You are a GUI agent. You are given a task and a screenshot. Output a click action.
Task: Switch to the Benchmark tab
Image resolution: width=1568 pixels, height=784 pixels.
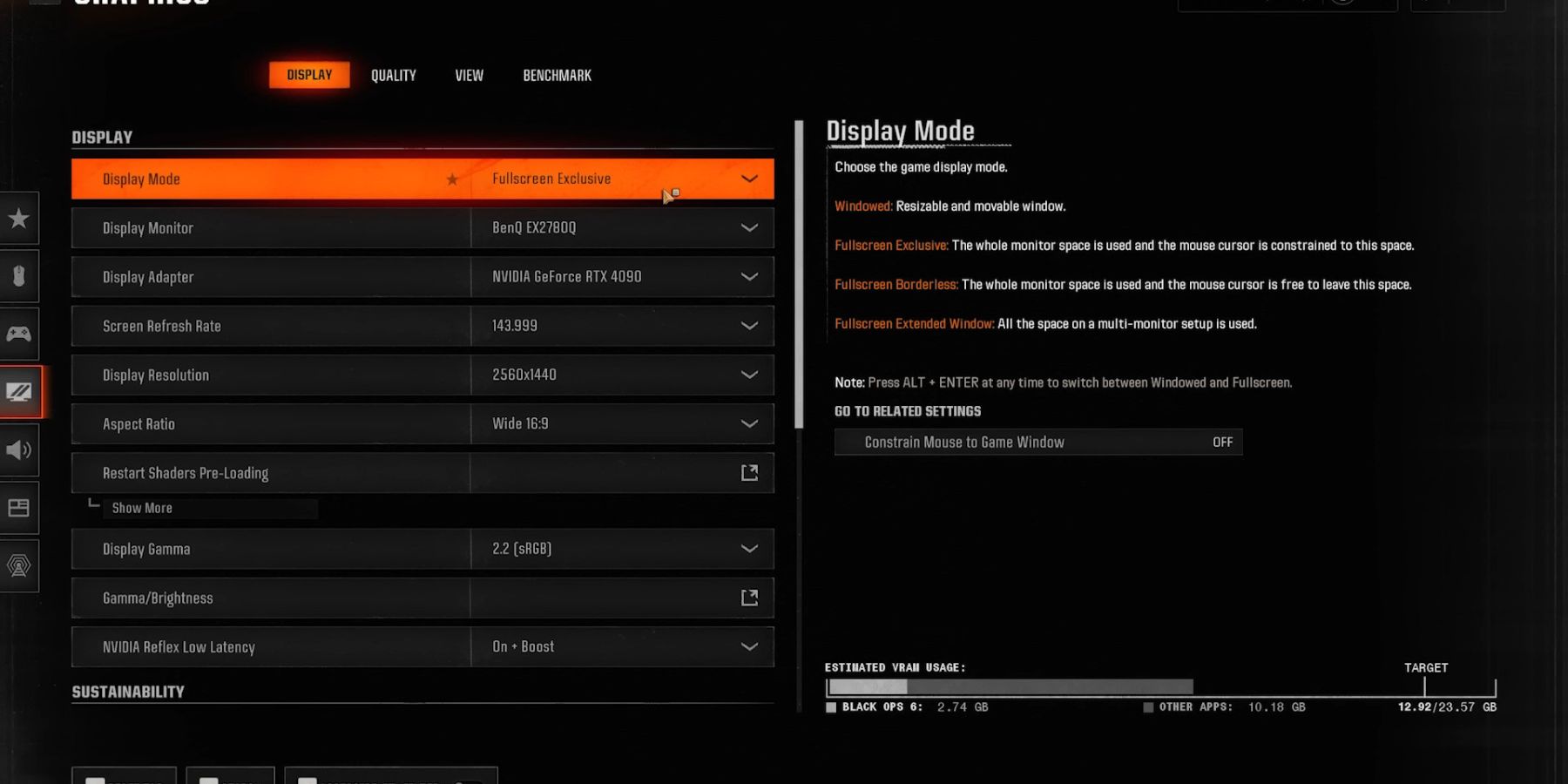(x=557, y=76)
